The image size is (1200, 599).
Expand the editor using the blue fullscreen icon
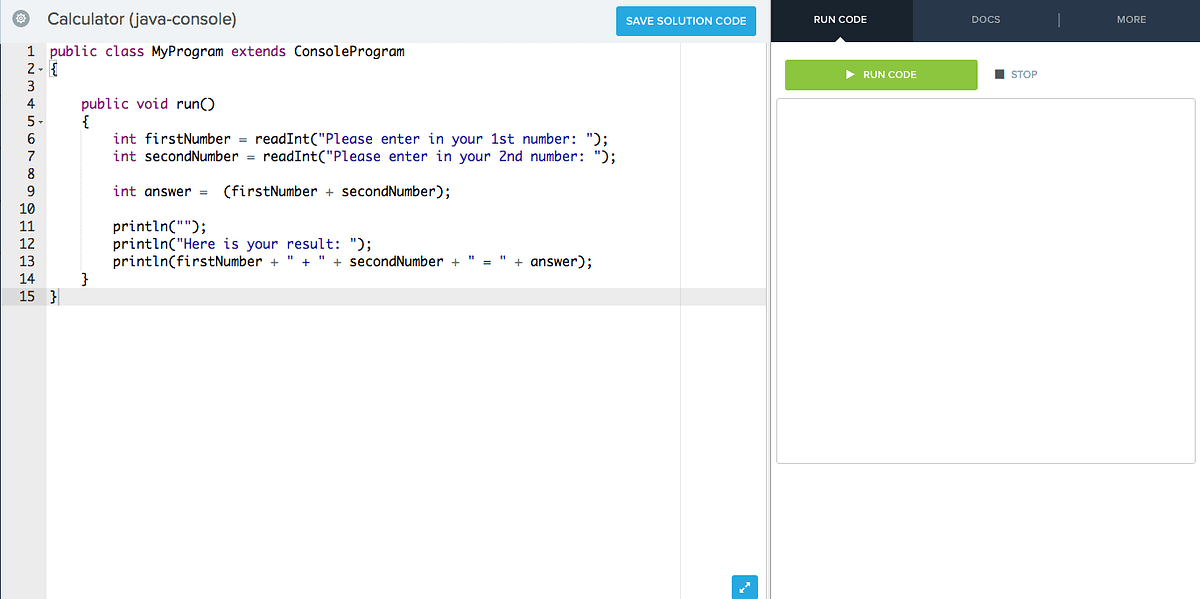pyautogui.click(x=744, y=587)
